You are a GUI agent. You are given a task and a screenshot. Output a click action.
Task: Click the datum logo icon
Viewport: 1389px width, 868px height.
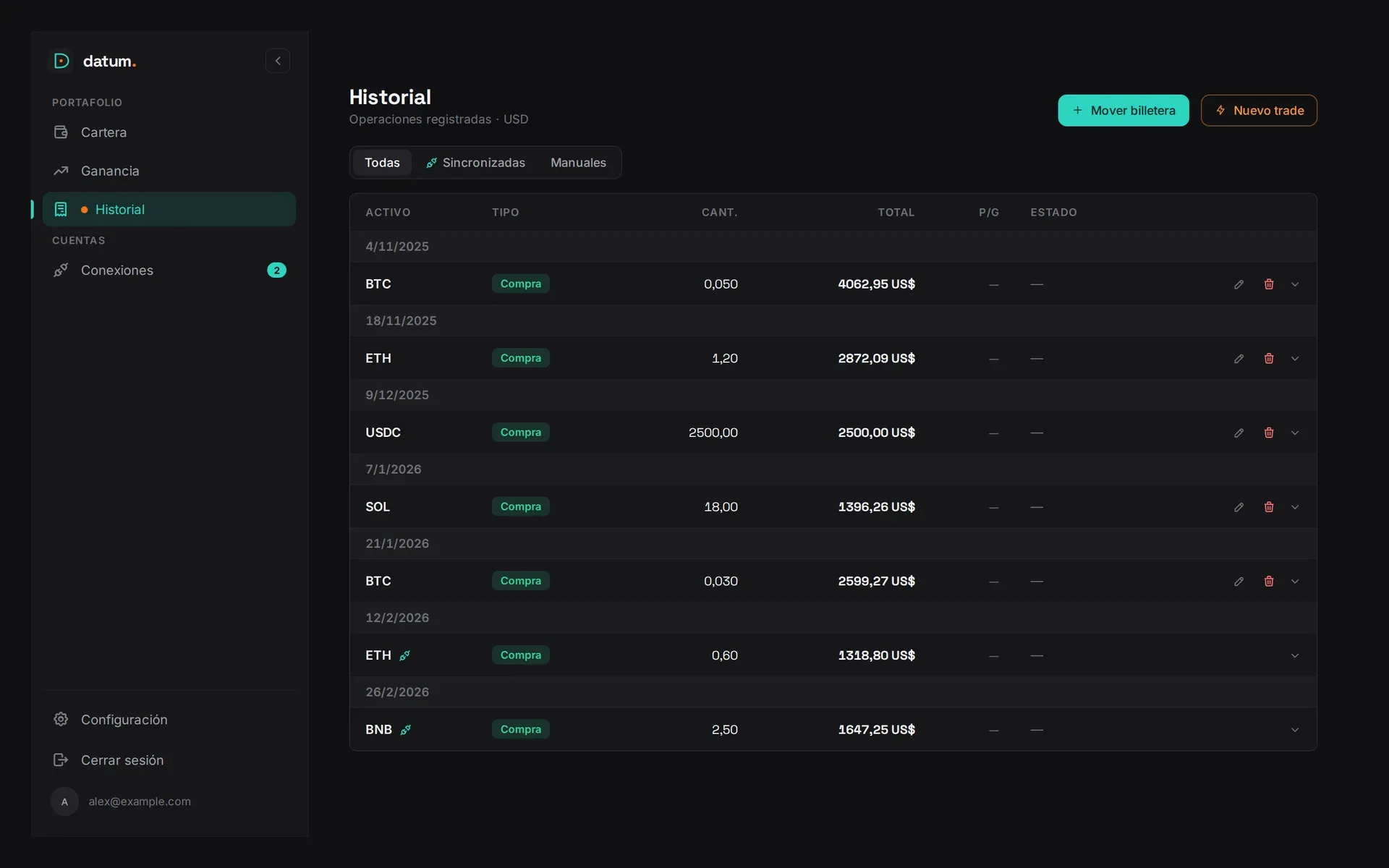61,61
